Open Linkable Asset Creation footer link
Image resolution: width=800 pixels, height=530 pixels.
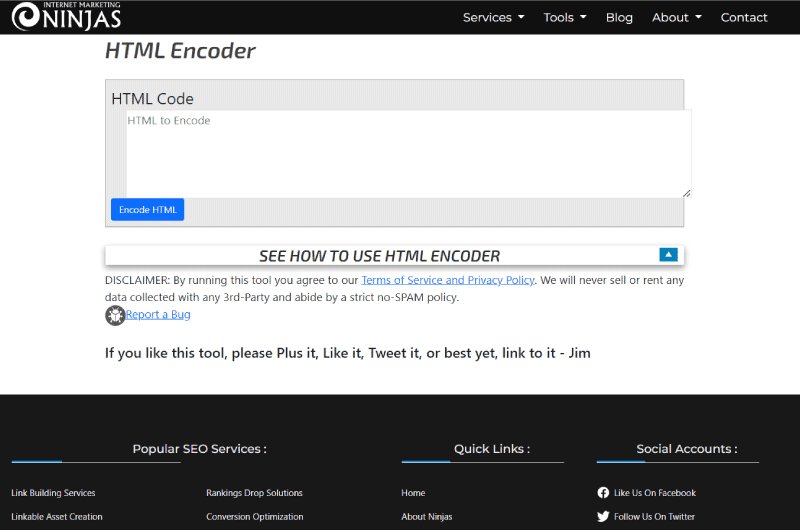tap(57, 517)
